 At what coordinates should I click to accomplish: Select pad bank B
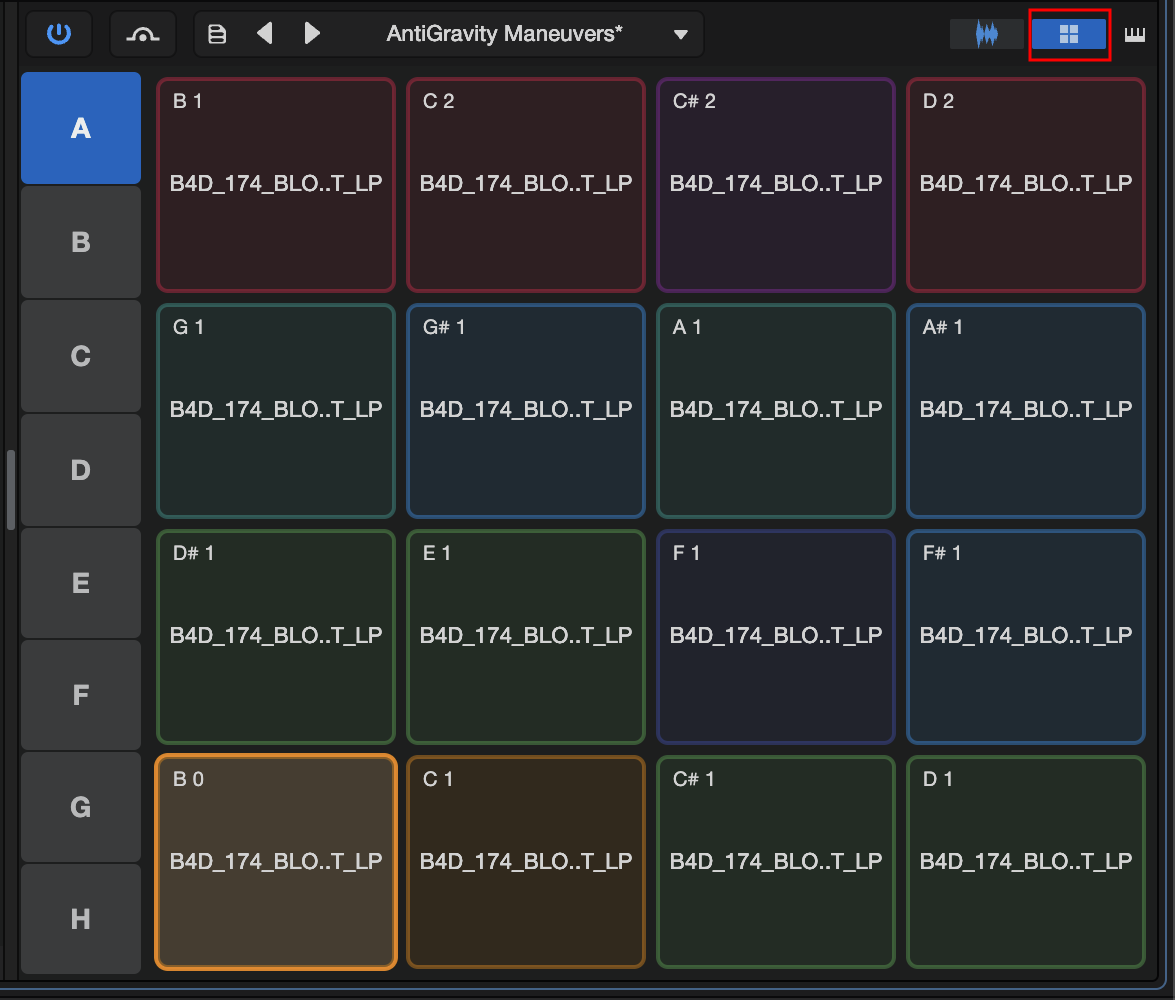pos(81,242)
